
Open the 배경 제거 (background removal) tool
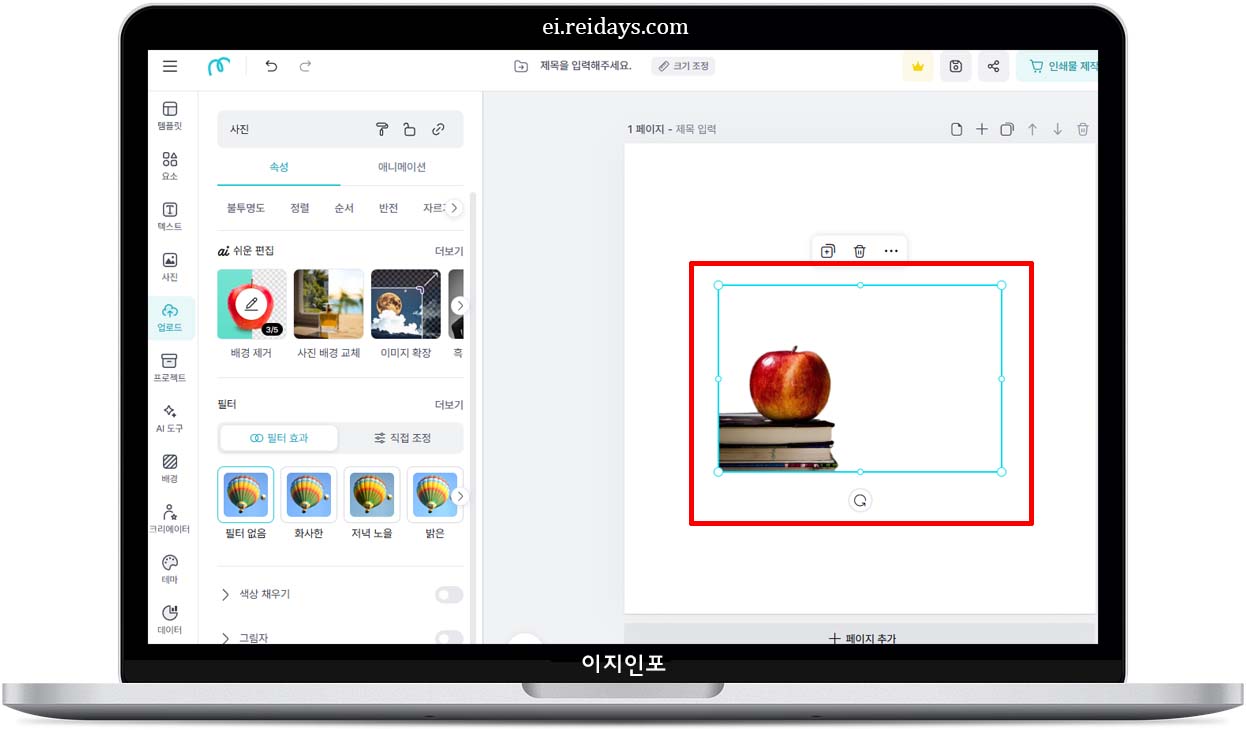pyautogui.click(x=251, y=305)
